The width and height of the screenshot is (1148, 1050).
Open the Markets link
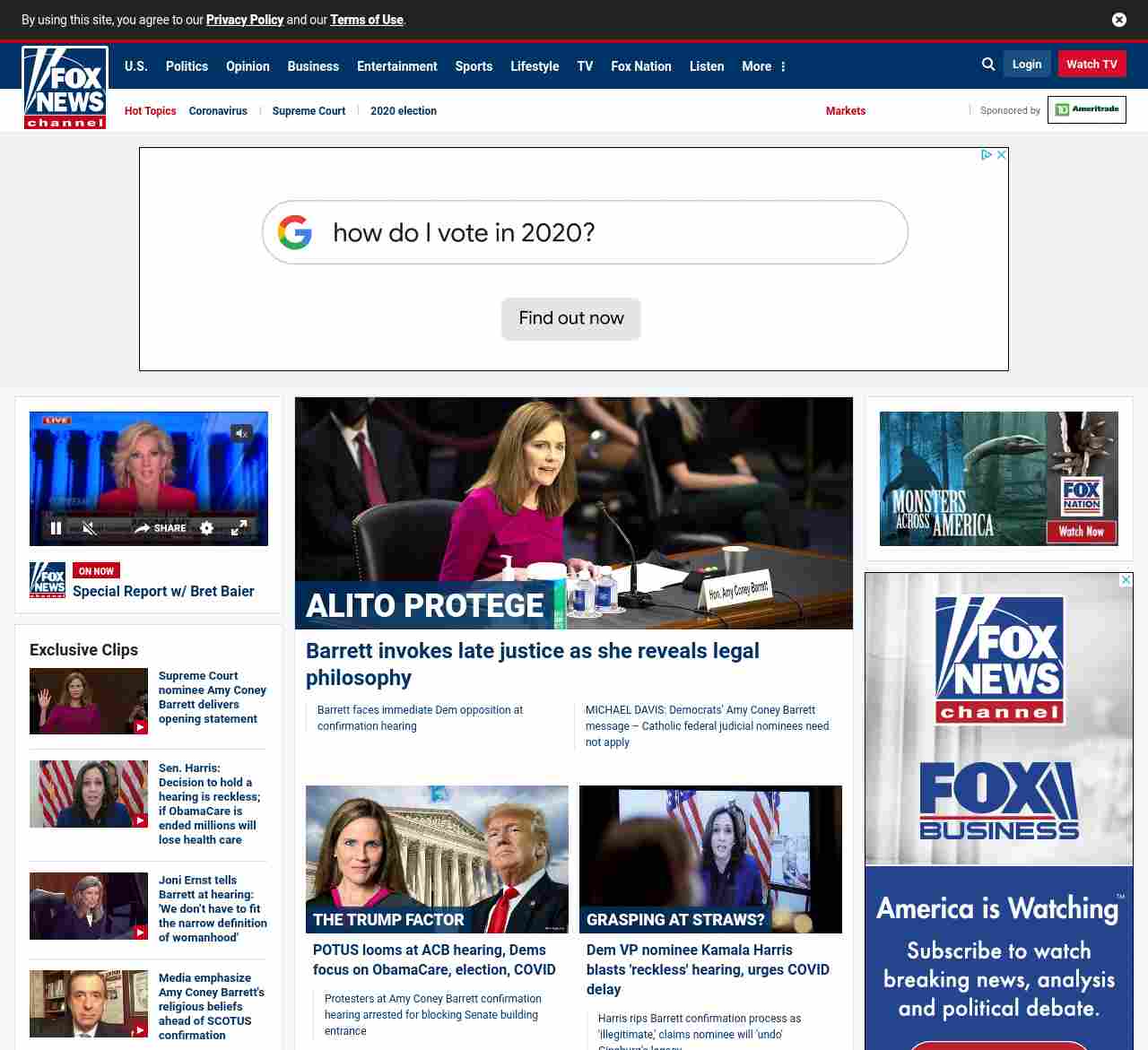click(845, 111)
